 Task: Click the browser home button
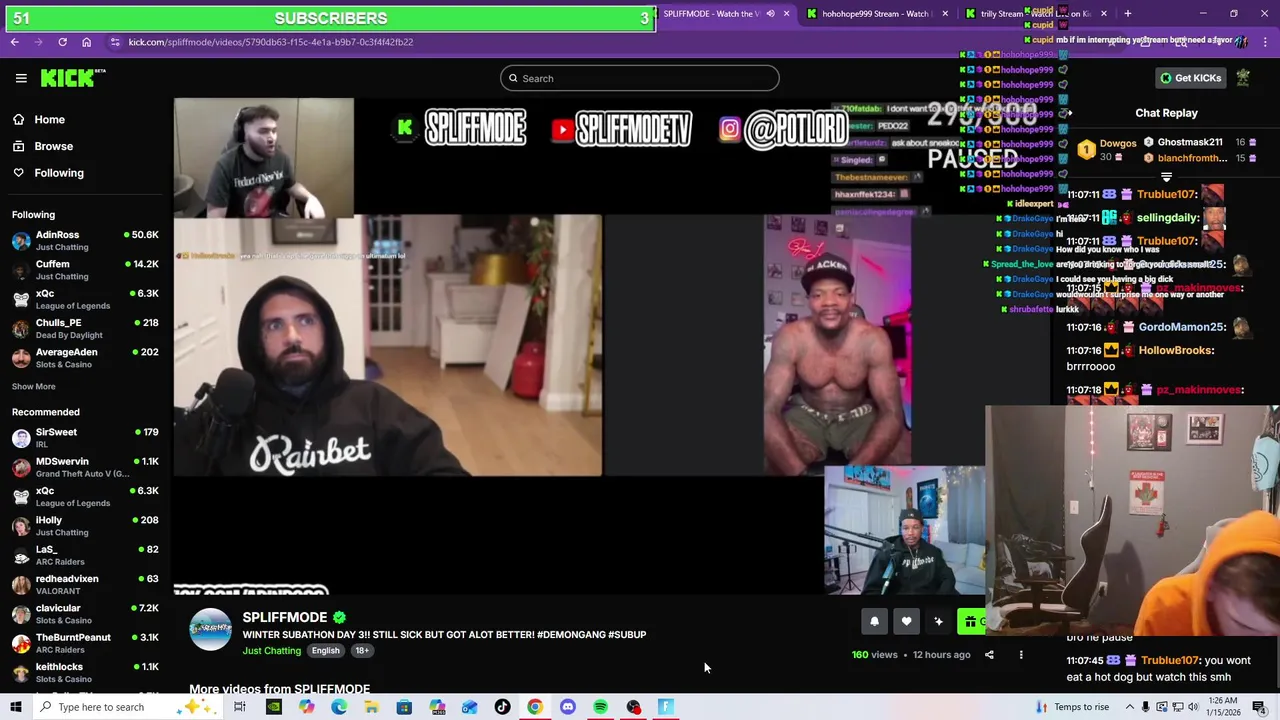coord(86,42)
